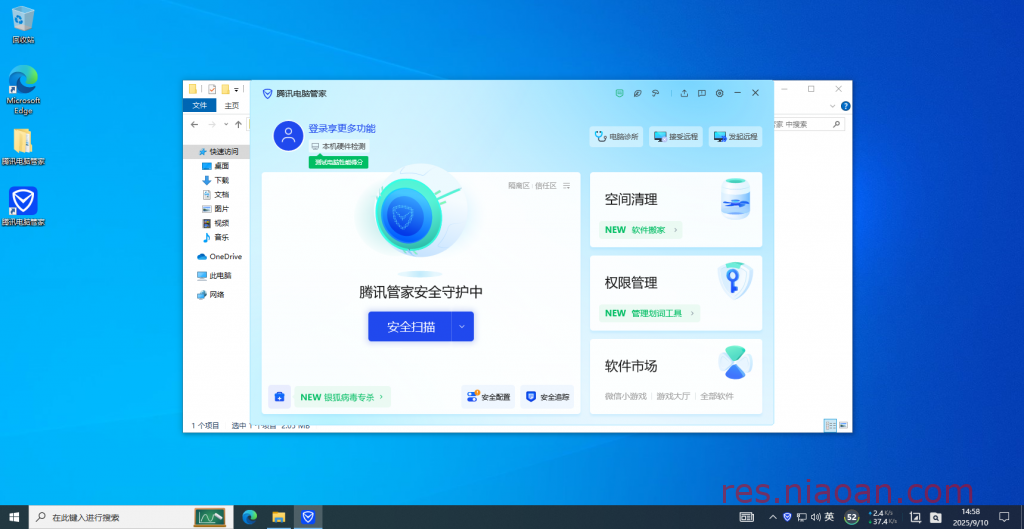Click the blue user avatar circle

point(288,136)
